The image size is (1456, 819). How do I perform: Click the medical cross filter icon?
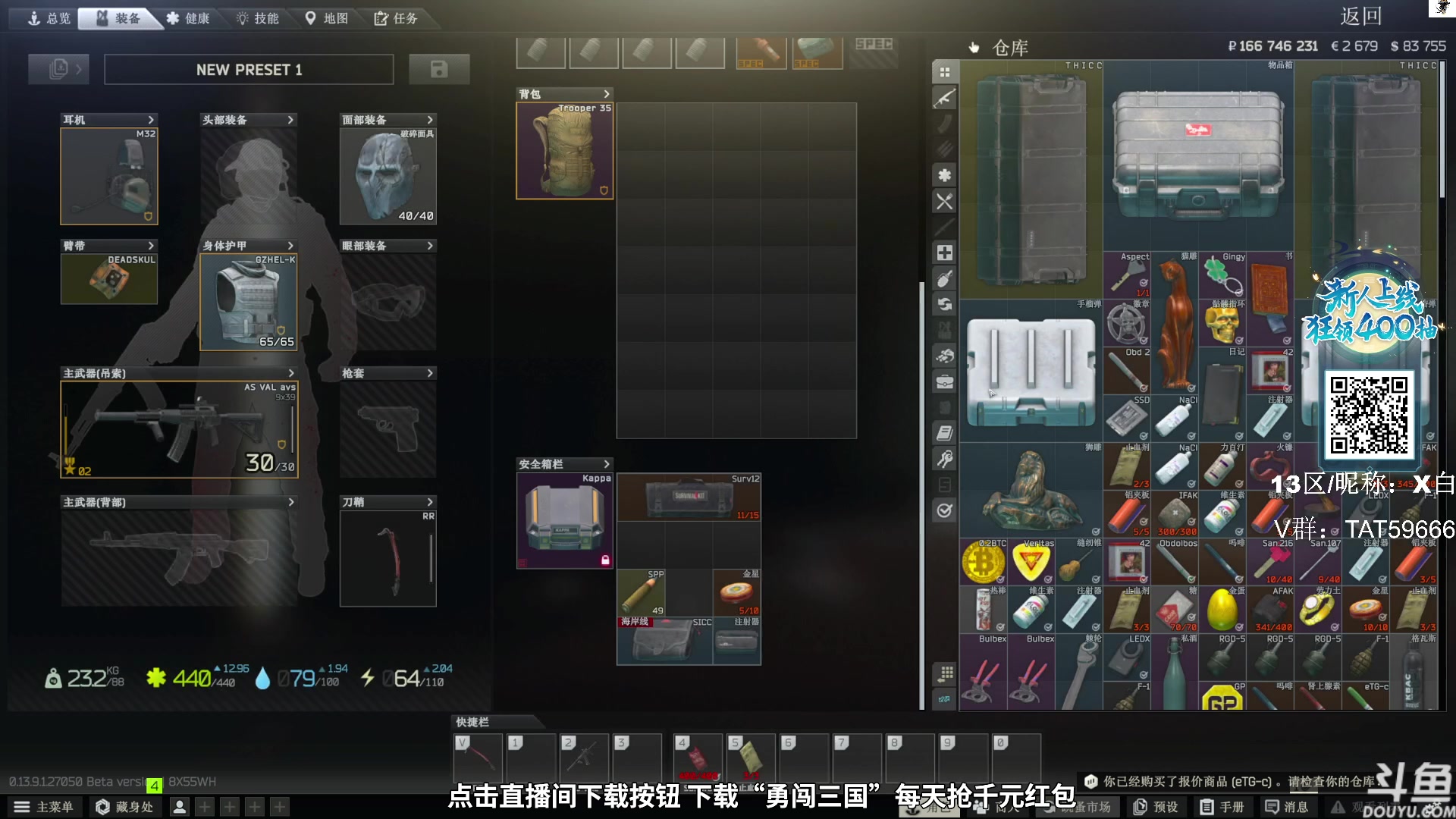pyautogui.click(x=944, y=253)
